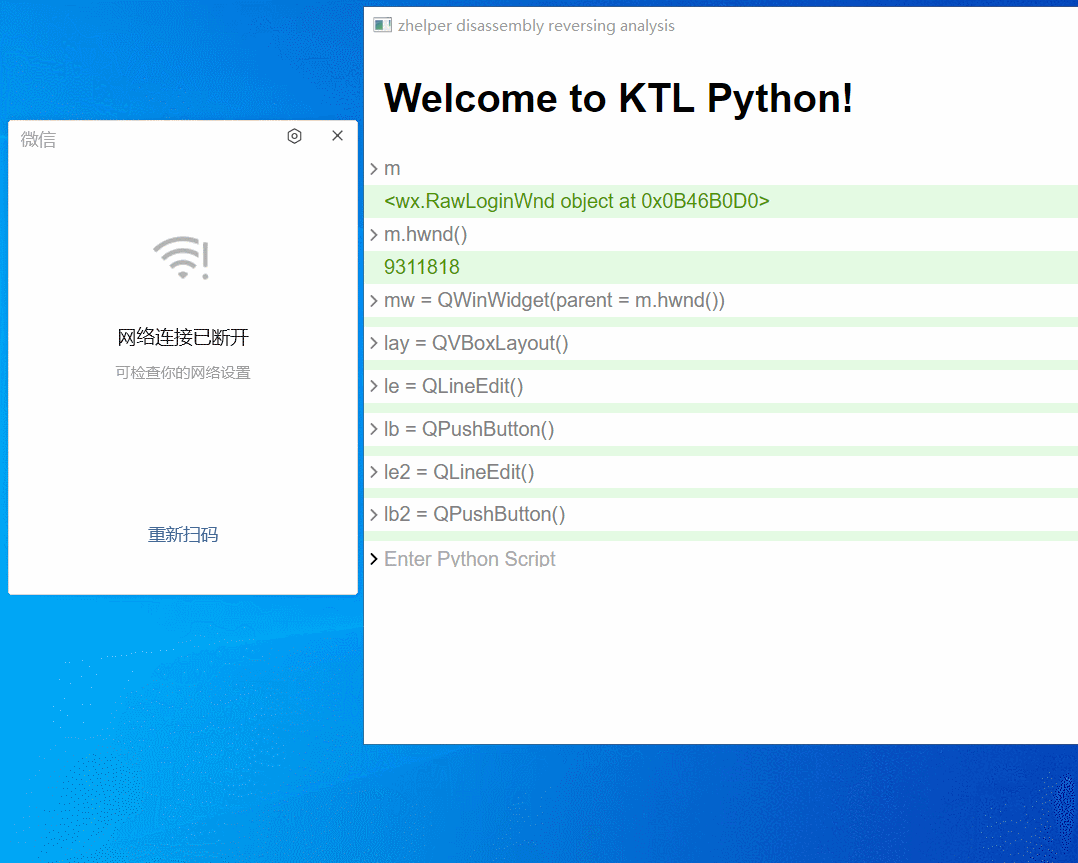Click chevron beside 'lb = QPushButton()' line
The height and width of the screenshot is (863, 1078).
click(374, 429)
